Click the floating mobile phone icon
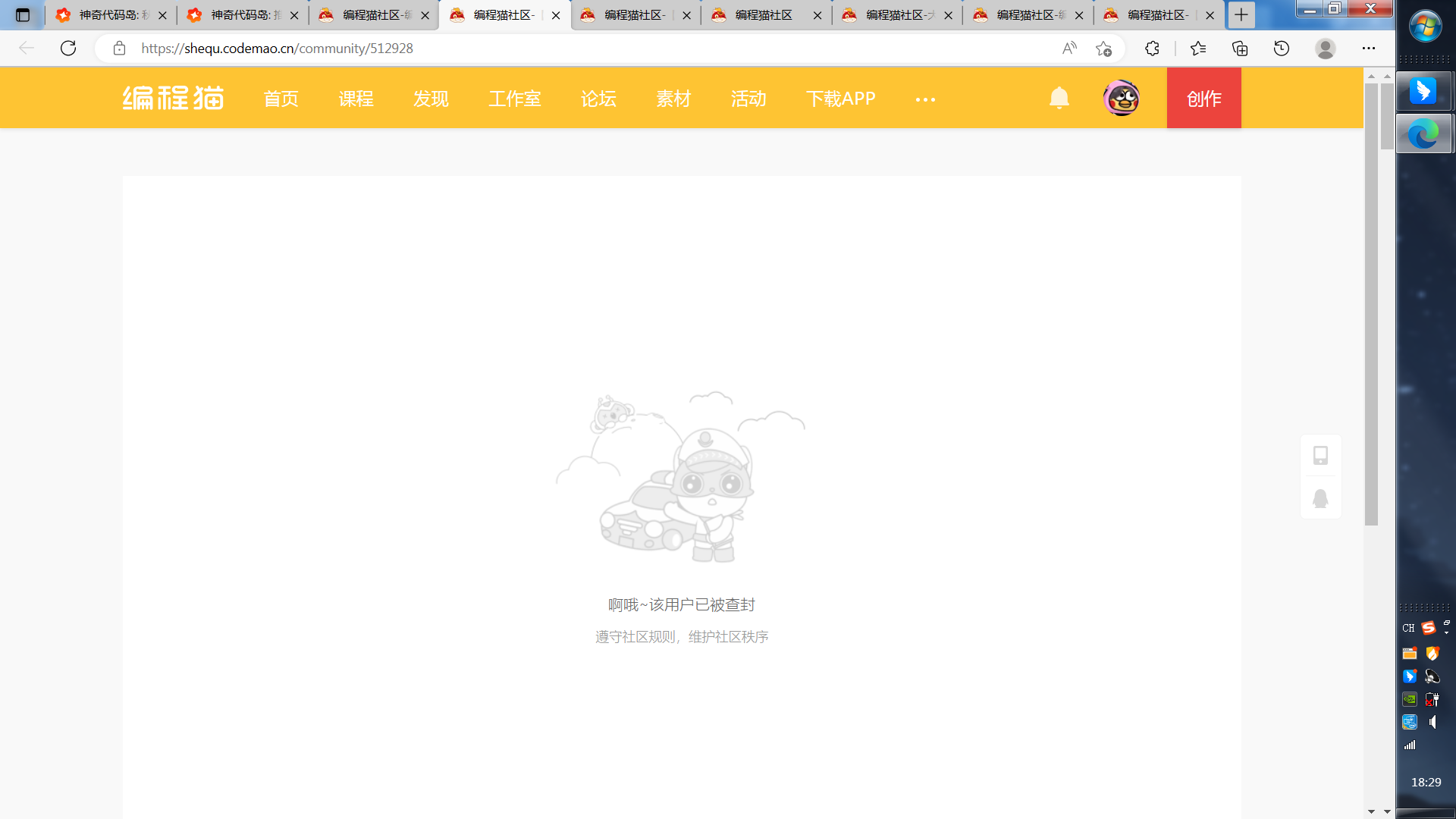This screenshot has width=1456, height=819. point(1320,455)
